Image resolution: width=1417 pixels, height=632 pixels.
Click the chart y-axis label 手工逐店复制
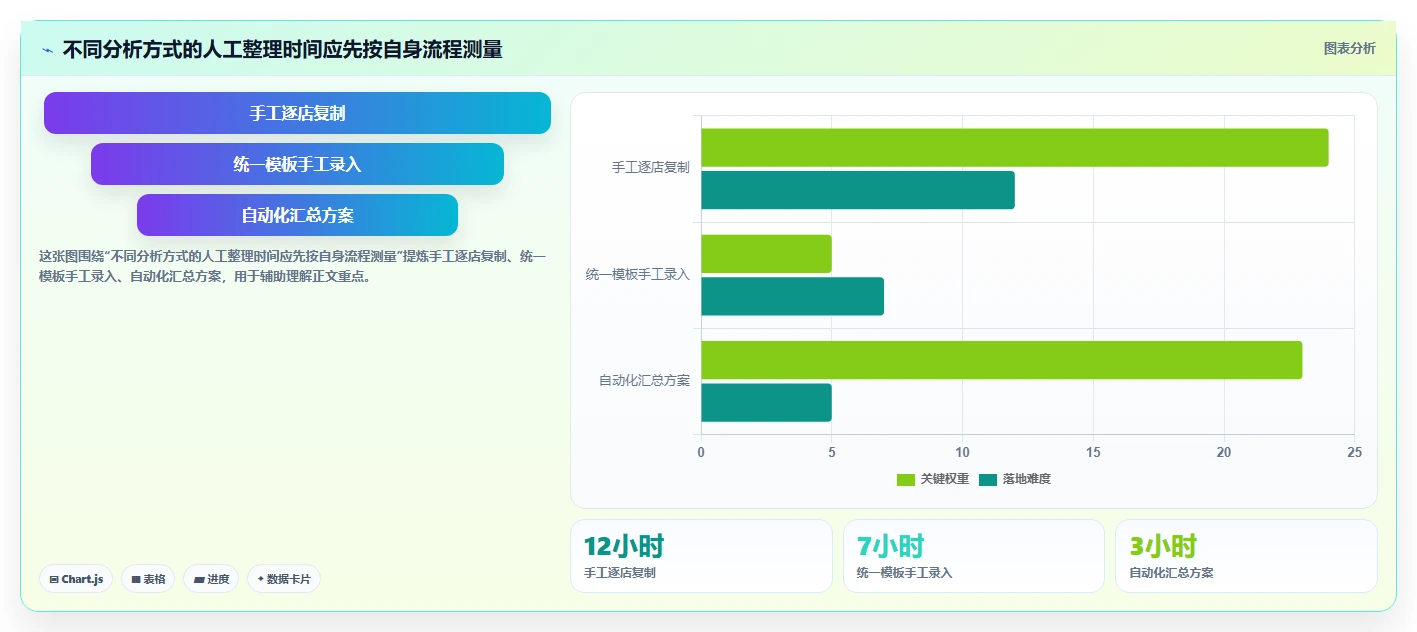pos(651,168)
